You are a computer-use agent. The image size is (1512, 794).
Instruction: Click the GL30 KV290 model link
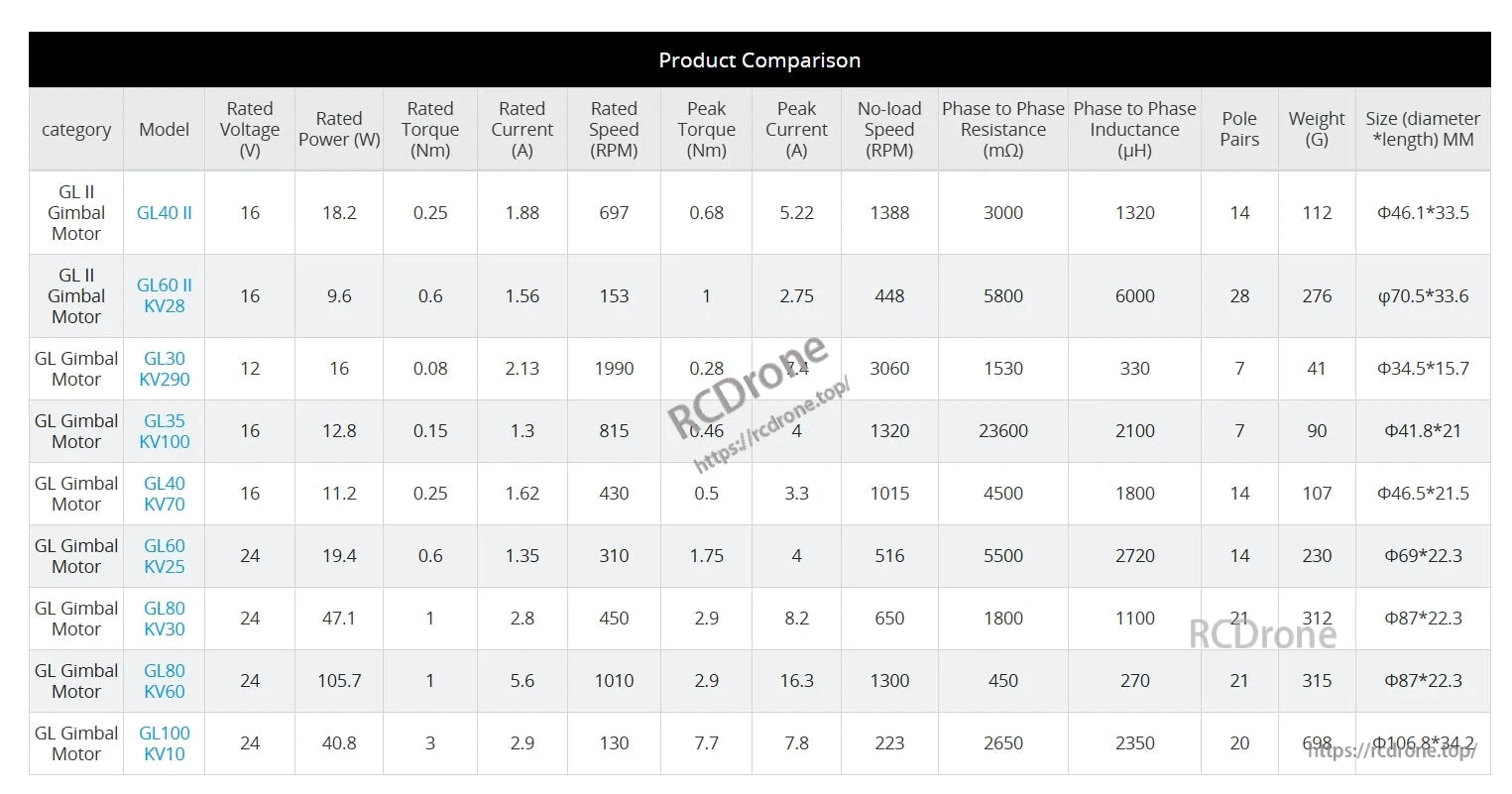pos(165,369)
